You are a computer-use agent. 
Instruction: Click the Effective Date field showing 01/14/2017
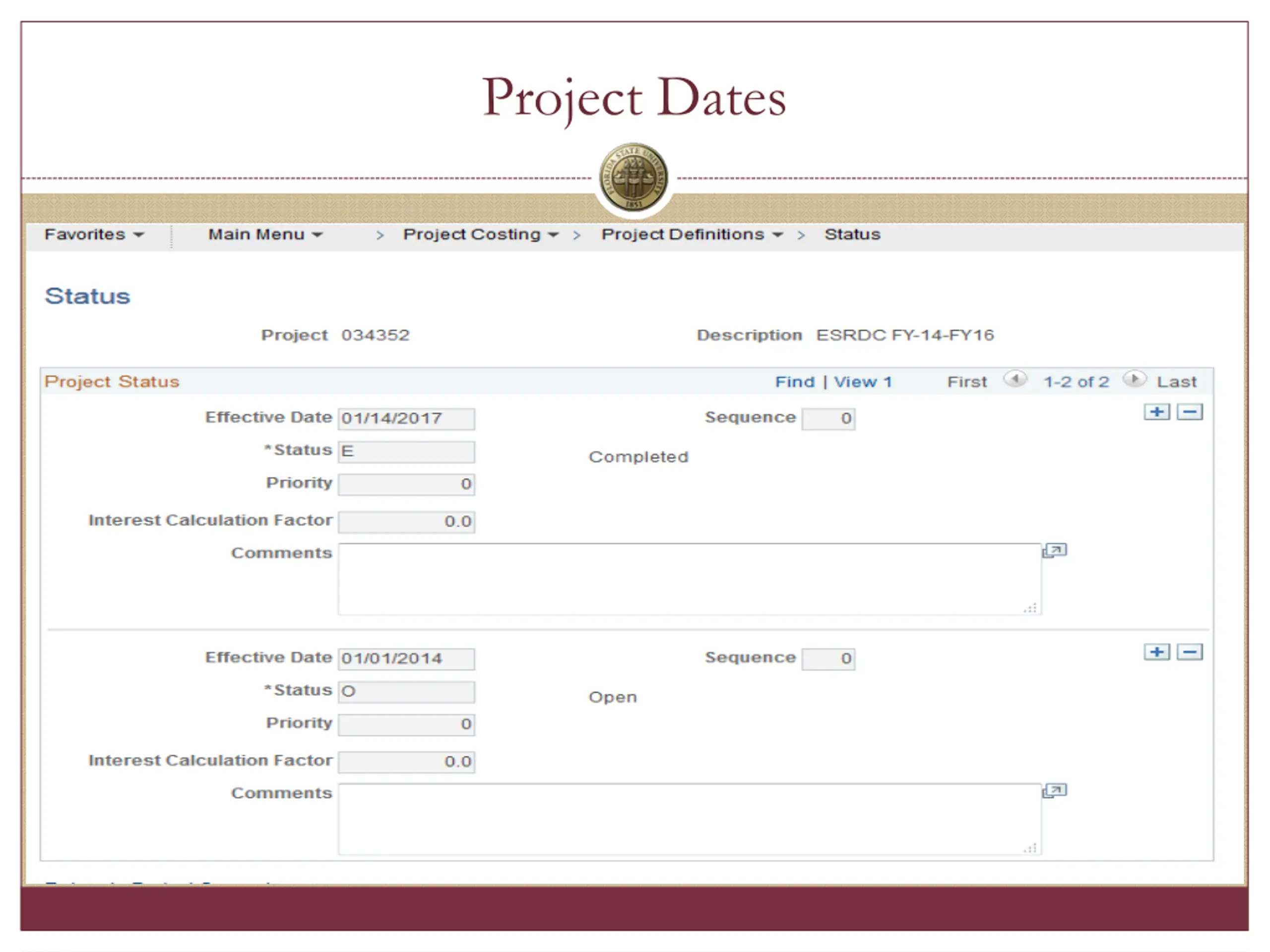(x=406, y=419)
